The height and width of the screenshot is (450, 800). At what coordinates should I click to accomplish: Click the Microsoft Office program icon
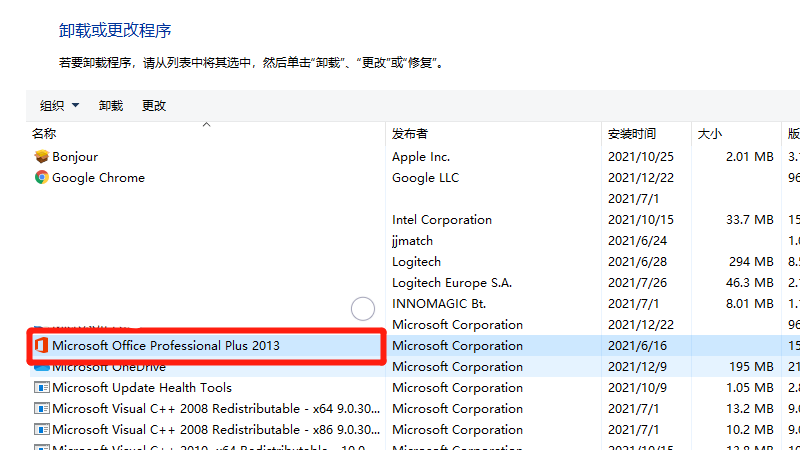pos(41,346)
